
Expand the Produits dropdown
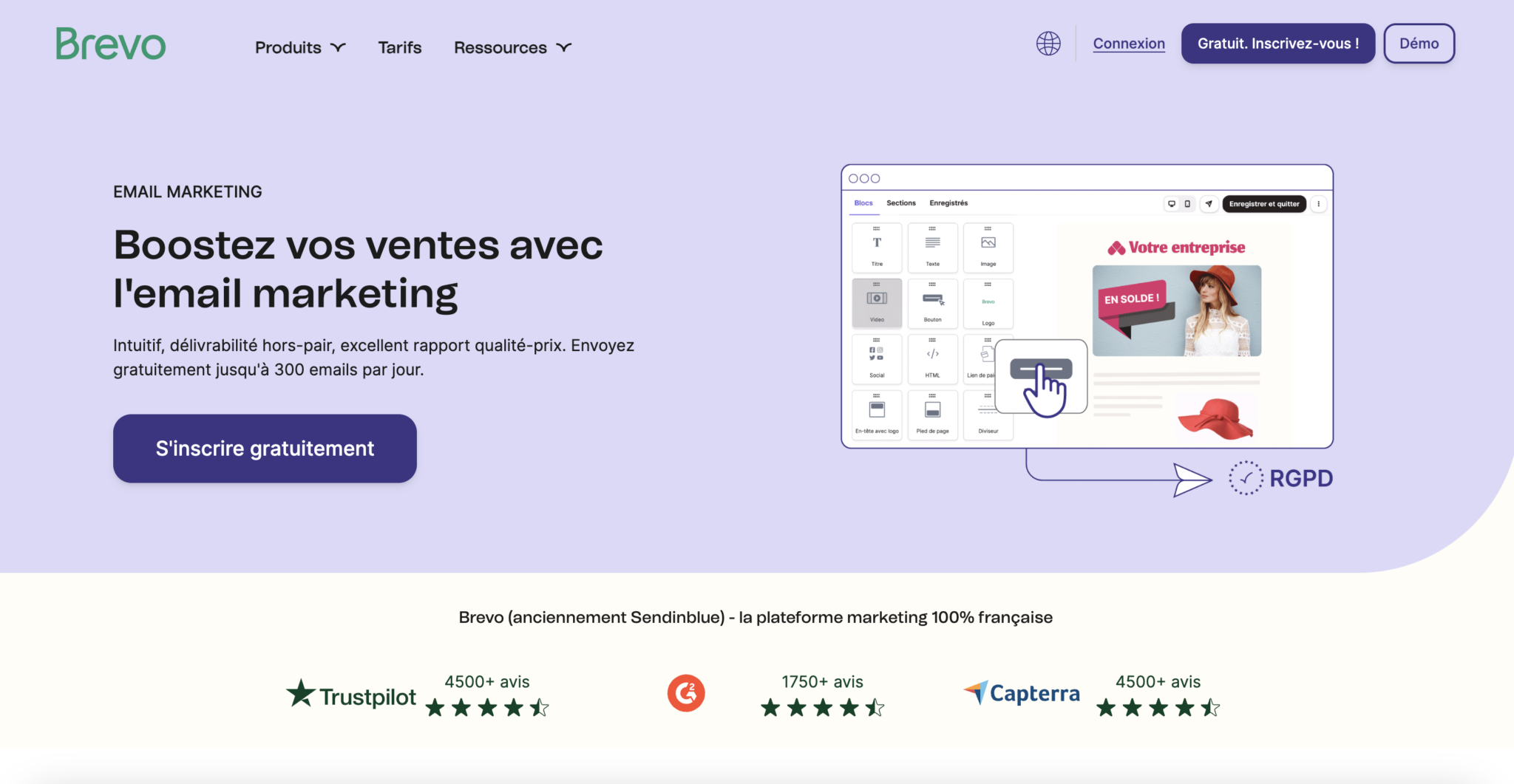(299, 47)
